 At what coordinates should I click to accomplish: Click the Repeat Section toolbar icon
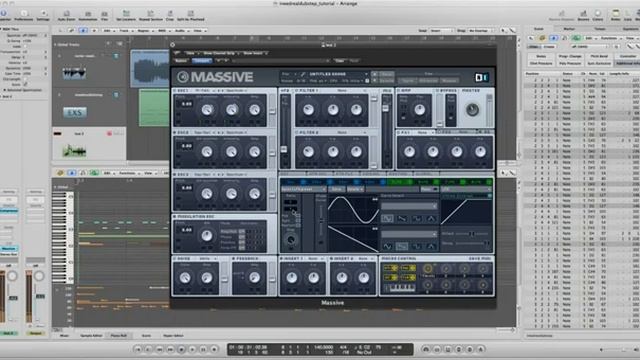[151, 16]
